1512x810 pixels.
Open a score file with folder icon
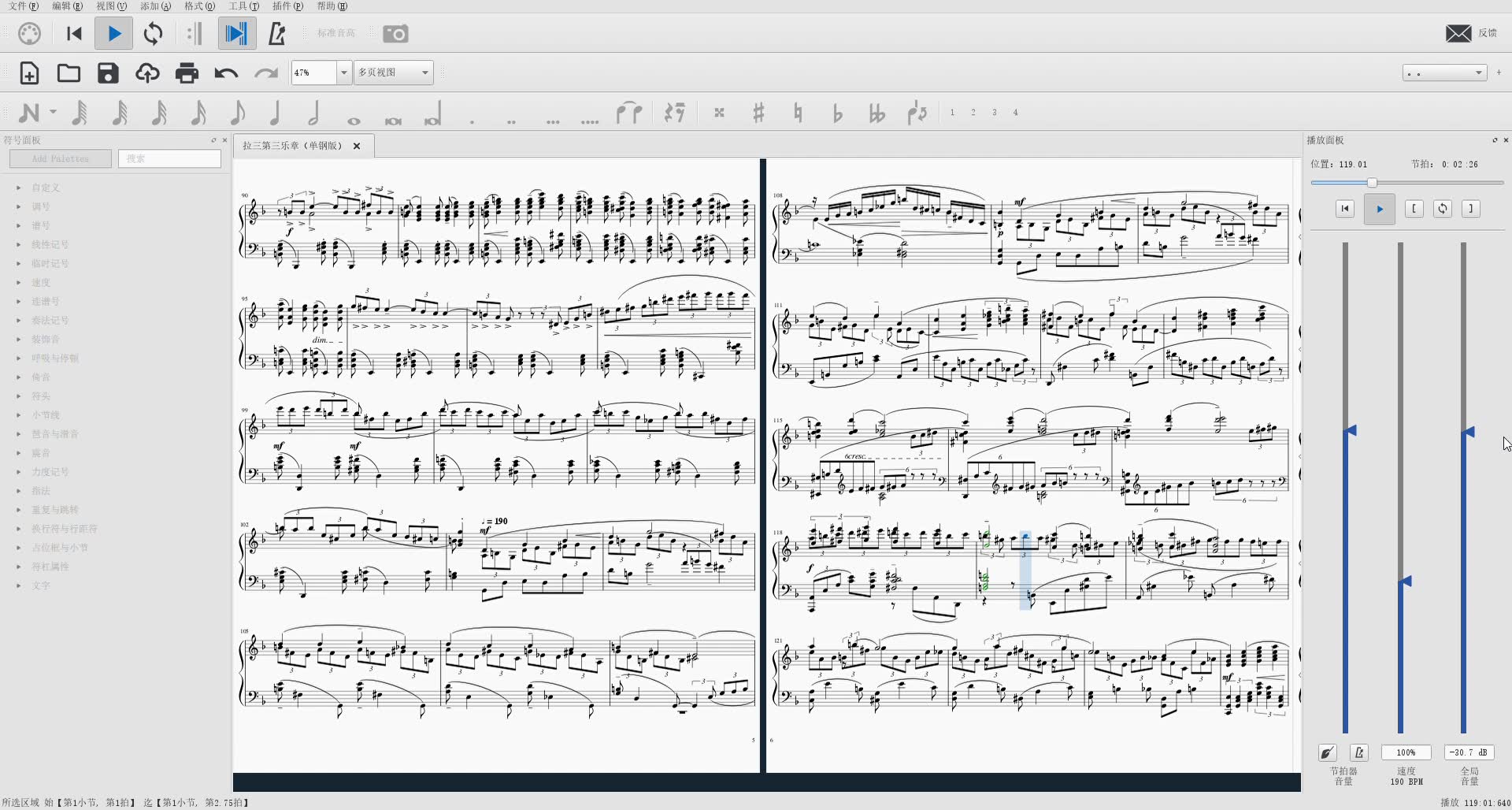69,73
